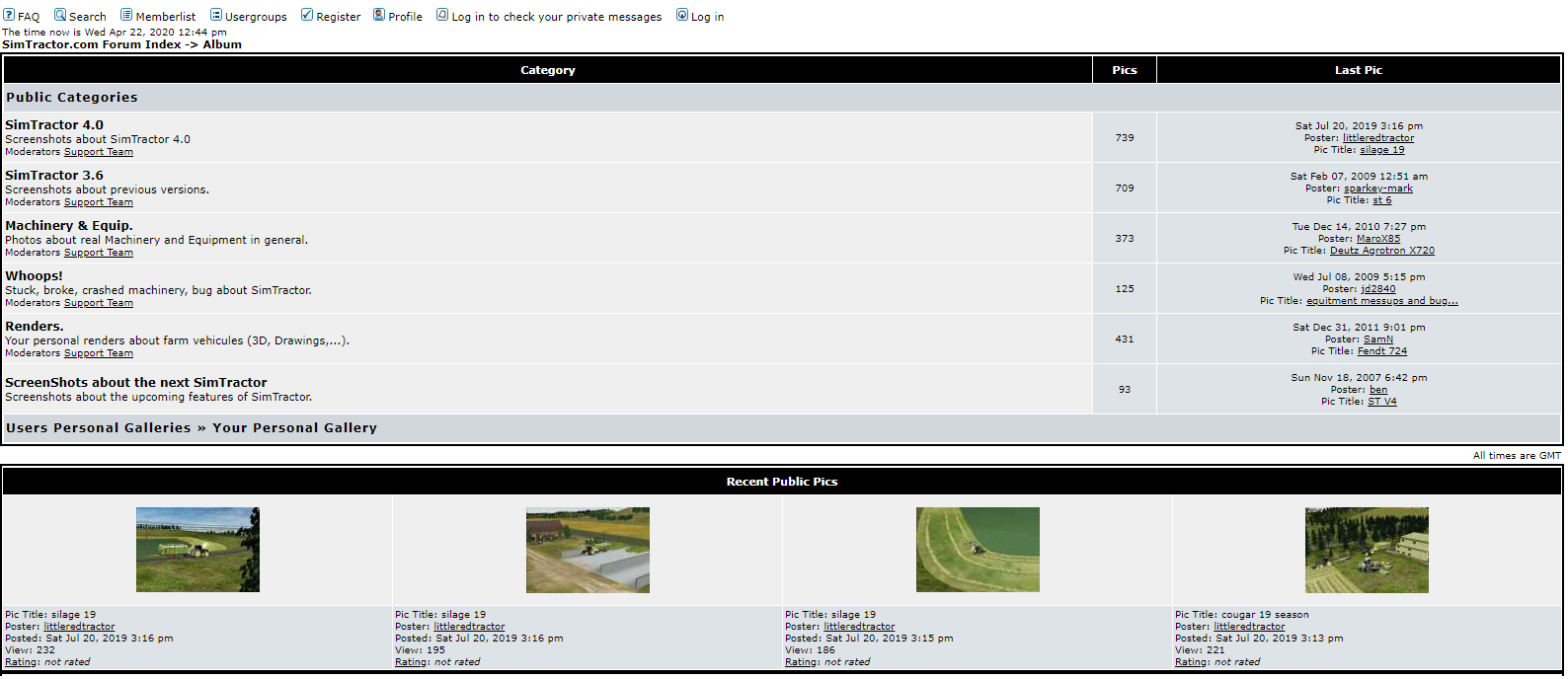This screenshot has height=679, width=1568.
Task: View poster sparkey-mark's profile
Action: 1378,189
